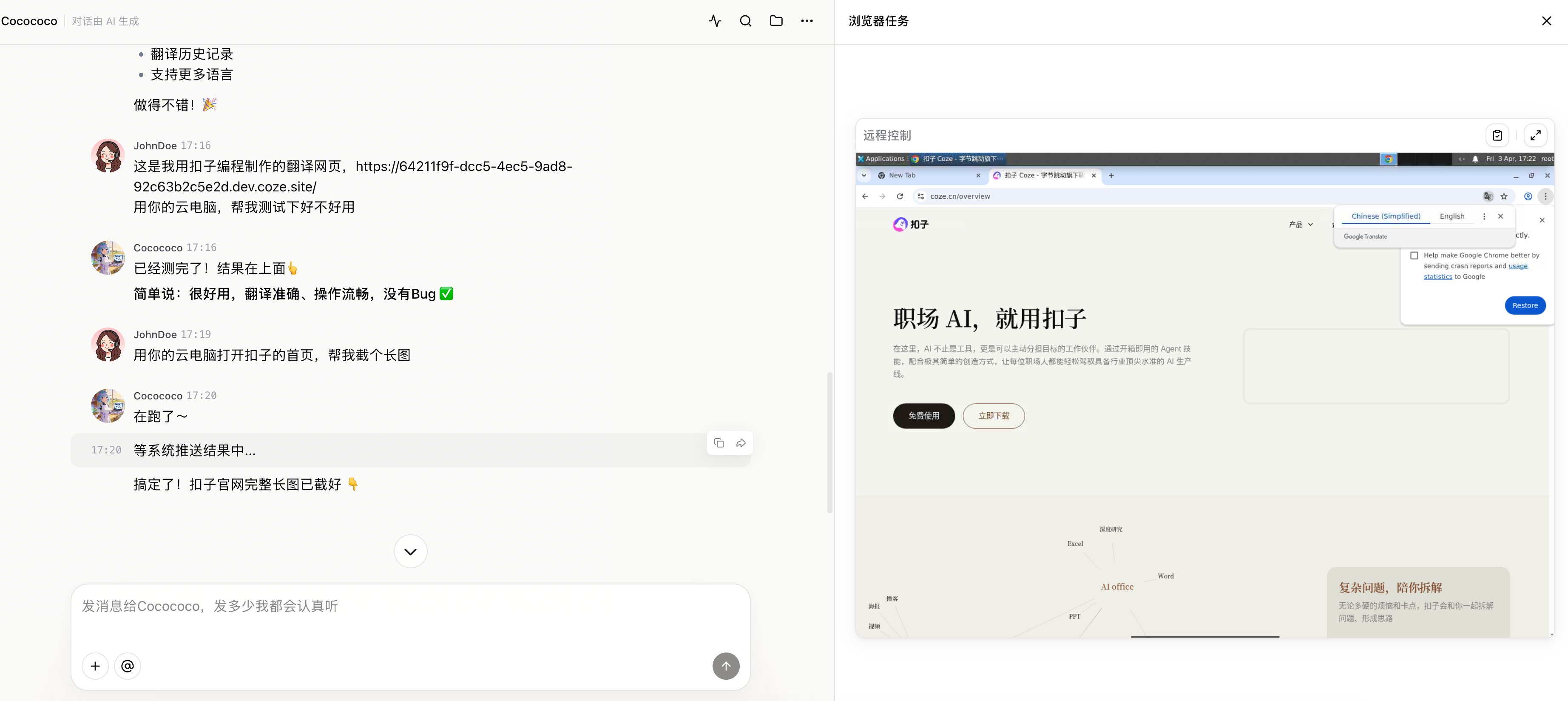Open the clipboard icon in 远程控制 panel
The width and height of the screenshot is (1568, 701).
pyautogui.click(x=1497, y=135)
